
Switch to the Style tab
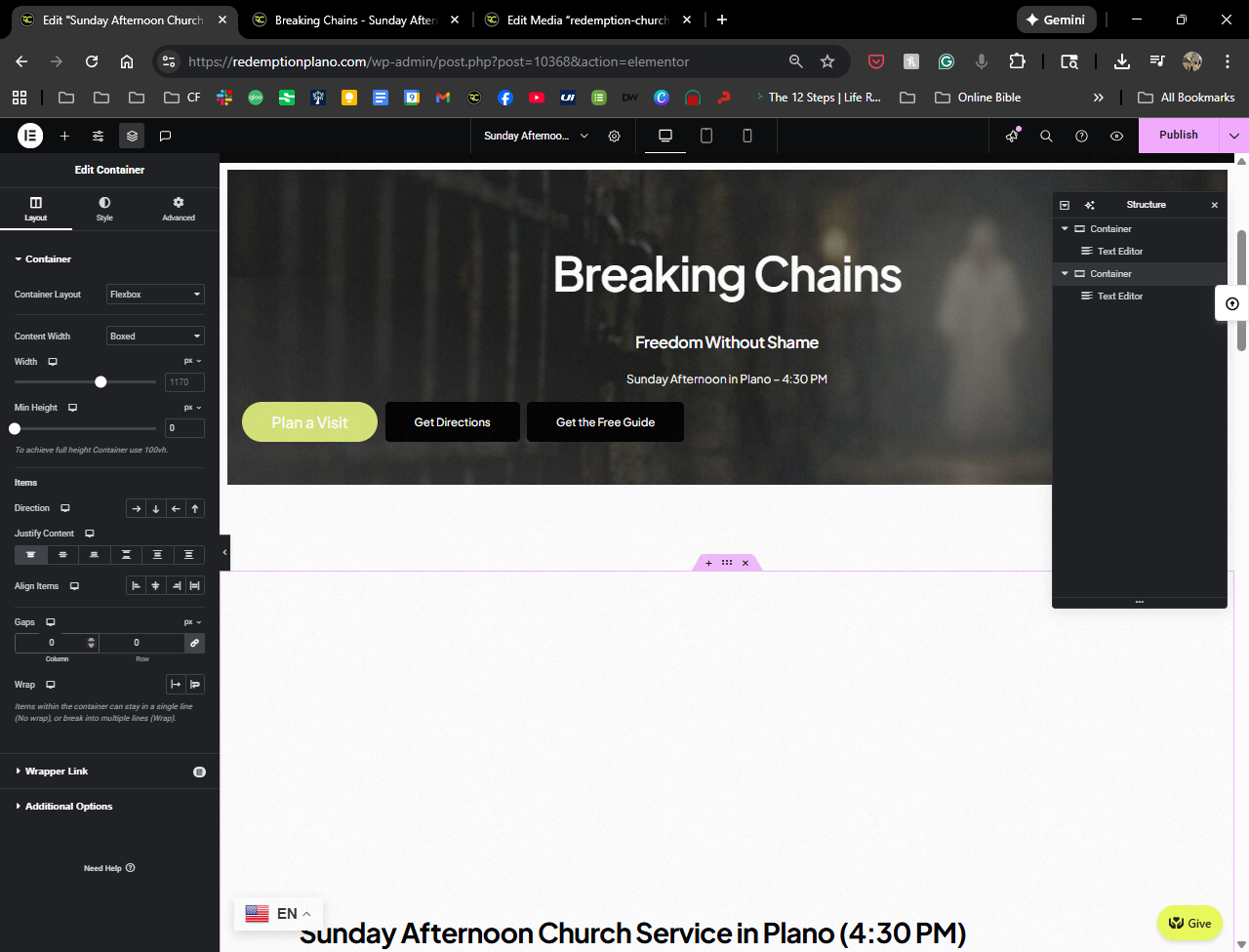tap(104, 209)
